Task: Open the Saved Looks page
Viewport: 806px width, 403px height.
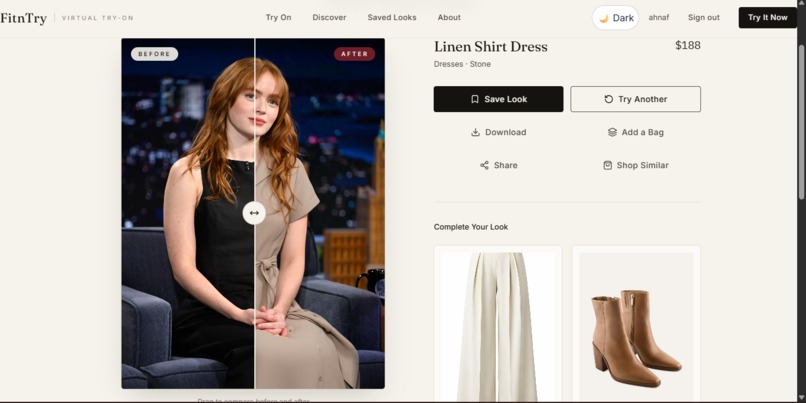Action: (x=392, y=17)
